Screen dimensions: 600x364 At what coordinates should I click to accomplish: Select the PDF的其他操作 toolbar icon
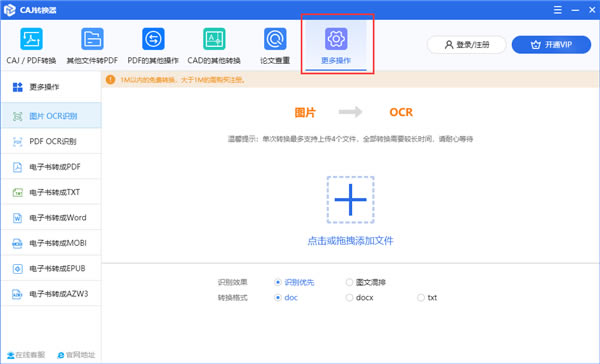tap(153, 39)
